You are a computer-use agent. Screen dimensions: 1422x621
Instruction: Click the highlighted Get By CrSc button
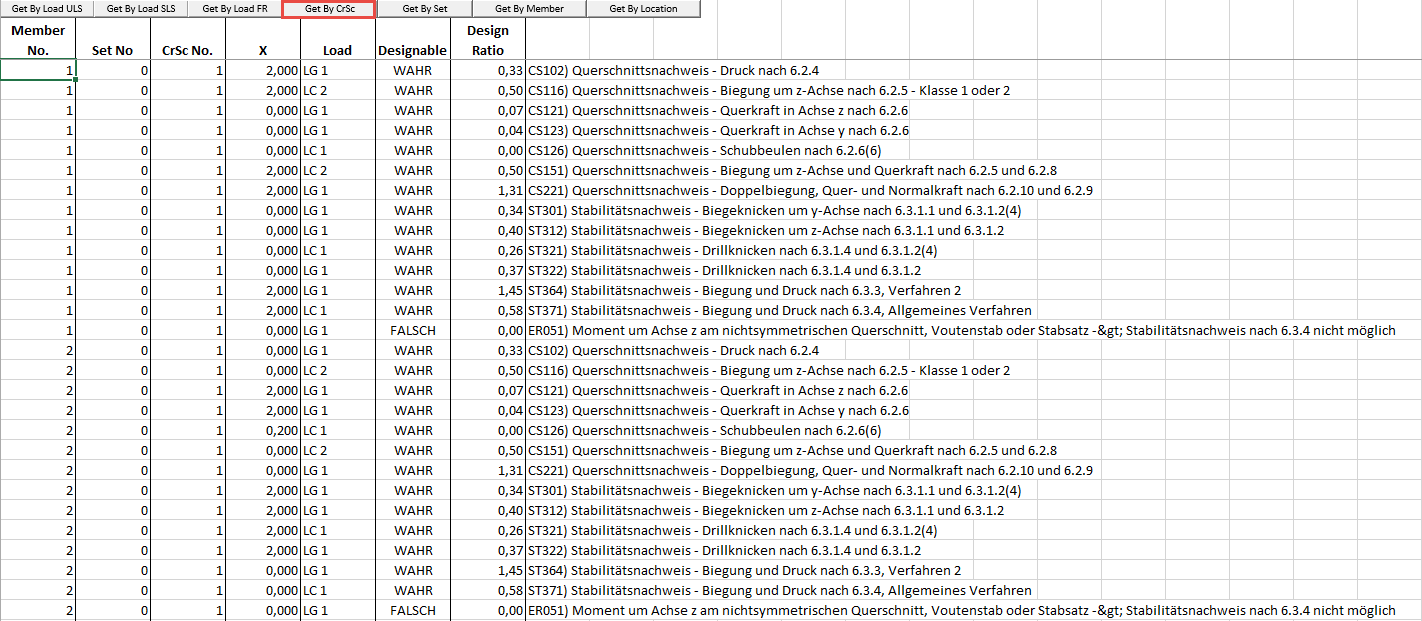point(329,9)
